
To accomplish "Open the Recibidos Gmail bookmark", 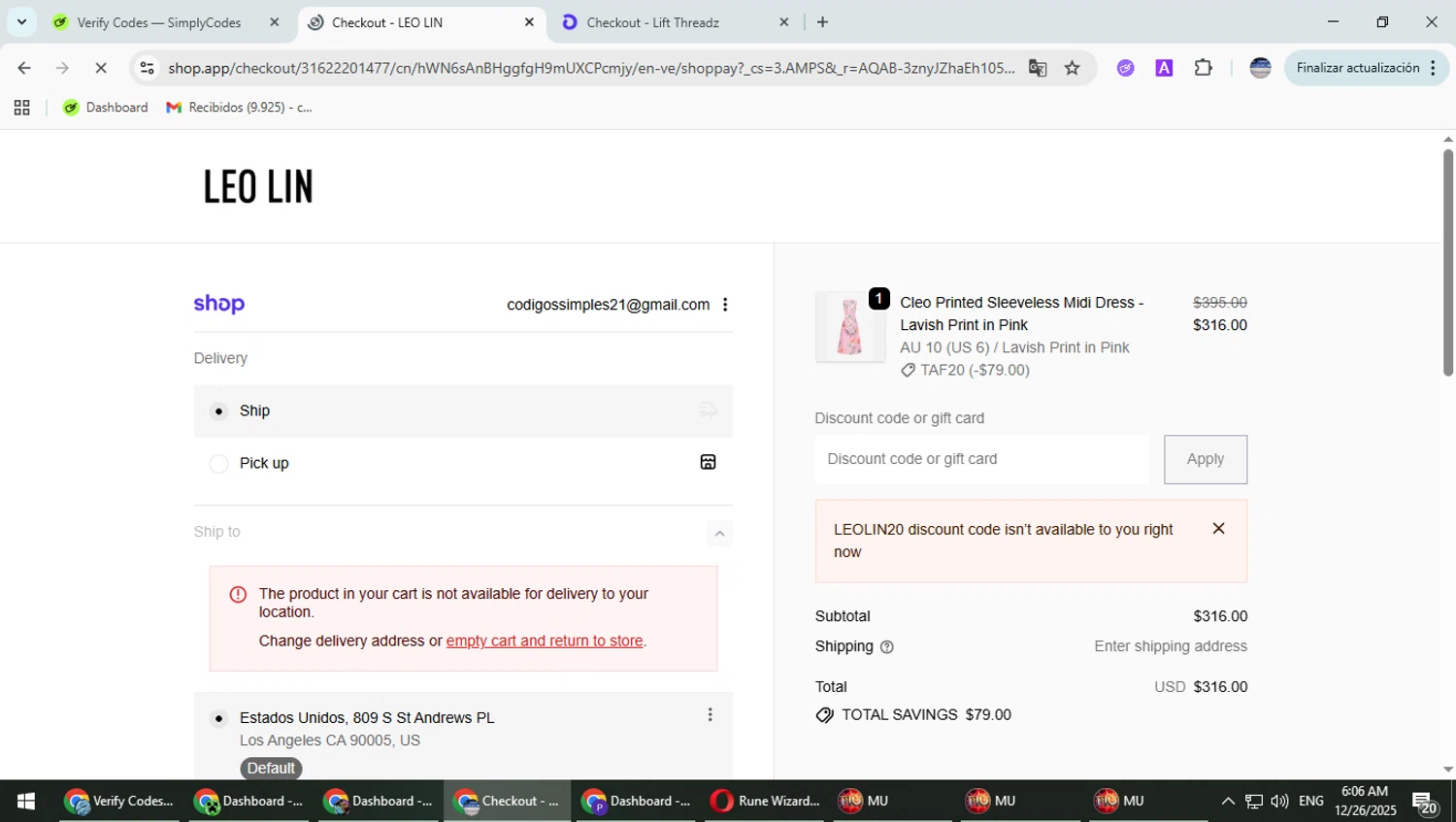I will coord(240,108).
